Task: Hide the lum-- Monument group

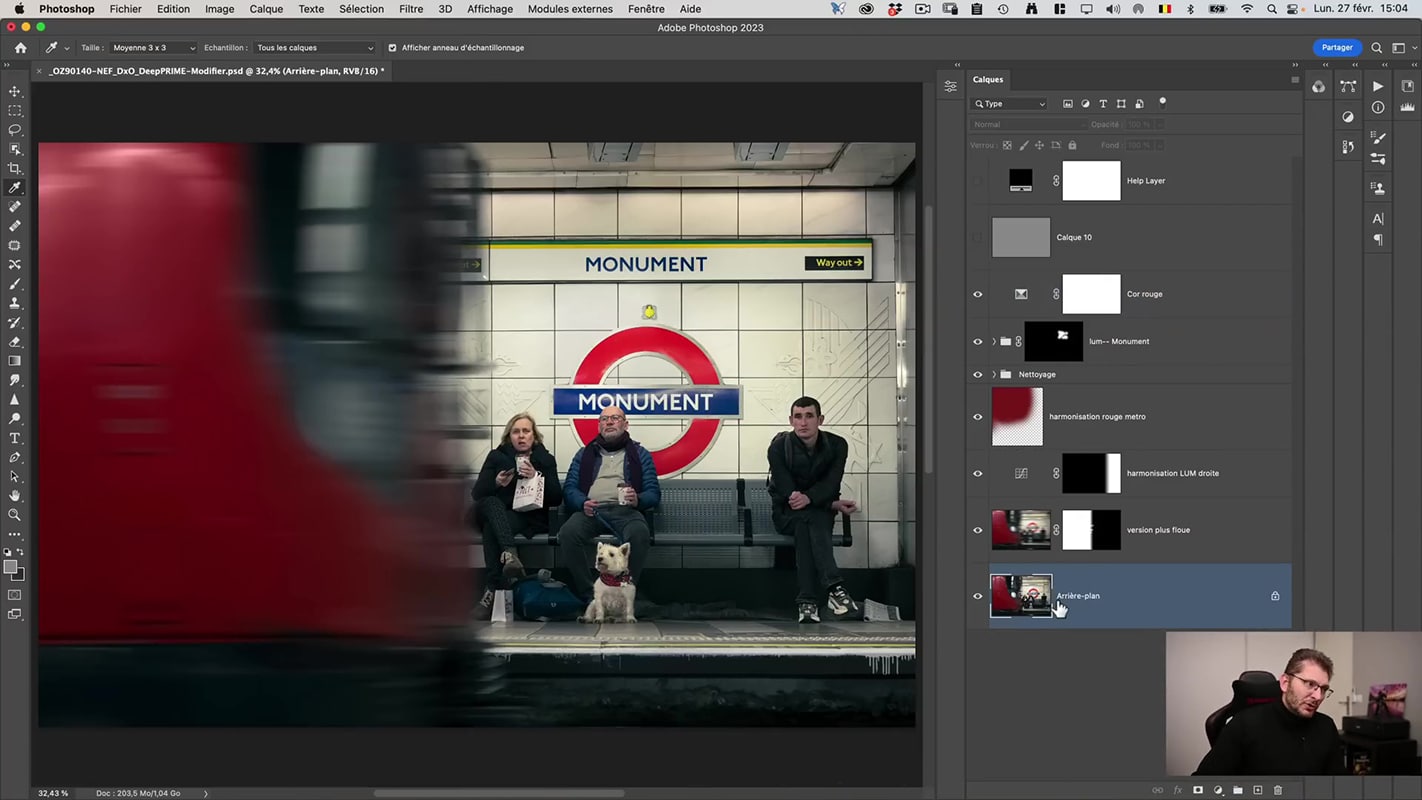Action: (x=978, y=342)
